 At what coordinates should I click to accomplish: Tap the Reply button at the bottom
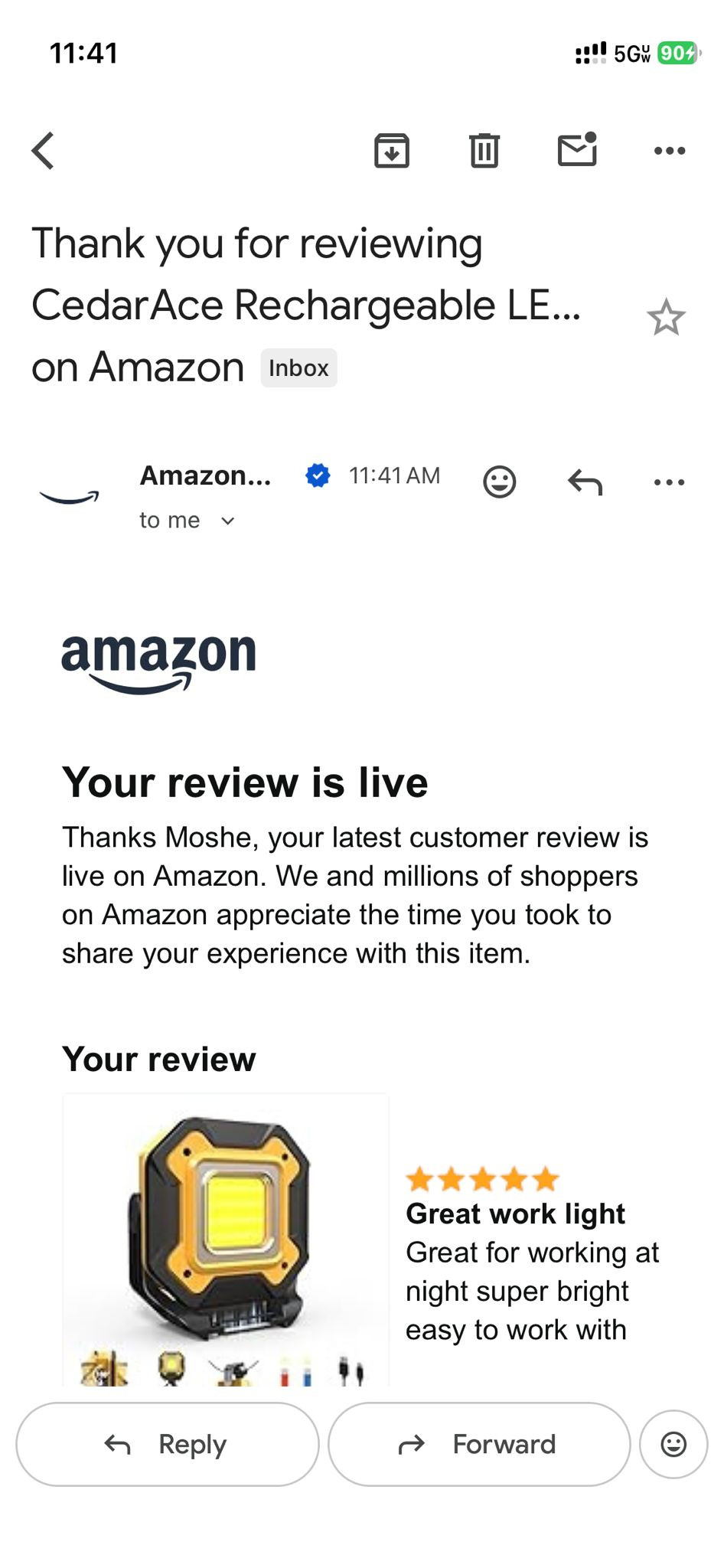click(168, 1445)
